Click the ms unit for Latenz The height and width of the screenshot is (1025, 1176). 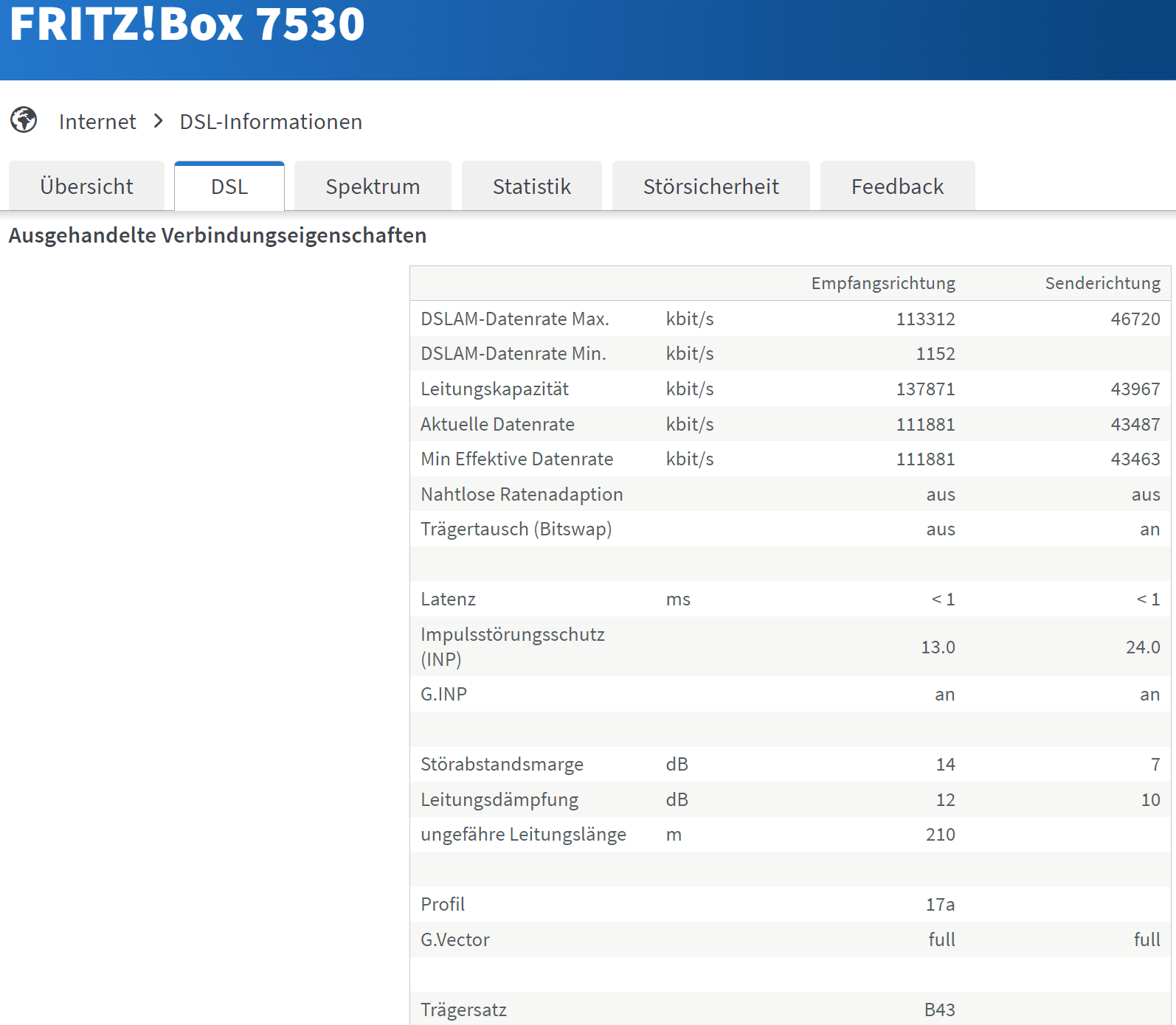pos(678,600)
